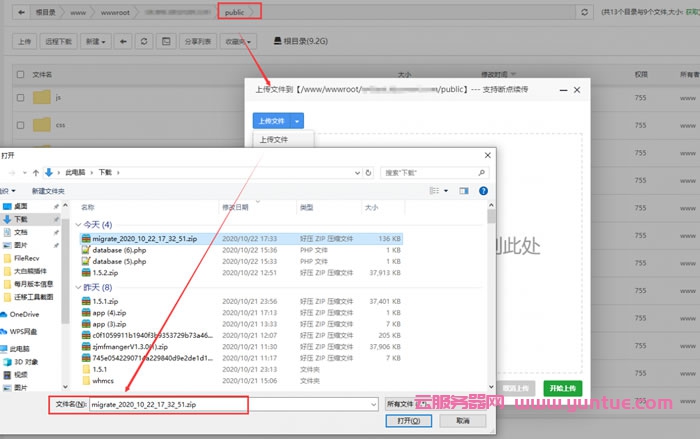The height and width of the screenshot is (439, 700).
Task: Click the 打开(O) button in file dialog
Action: [x=406, y=421]
